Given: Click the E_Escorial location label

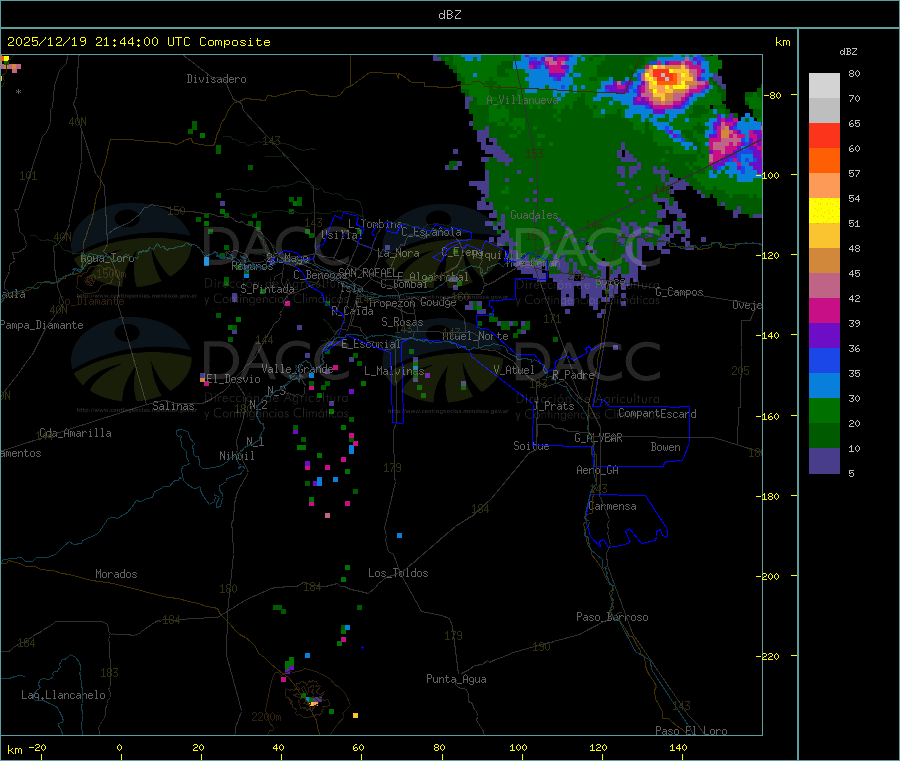Looking at the screenshot, I should coord(370,344).
